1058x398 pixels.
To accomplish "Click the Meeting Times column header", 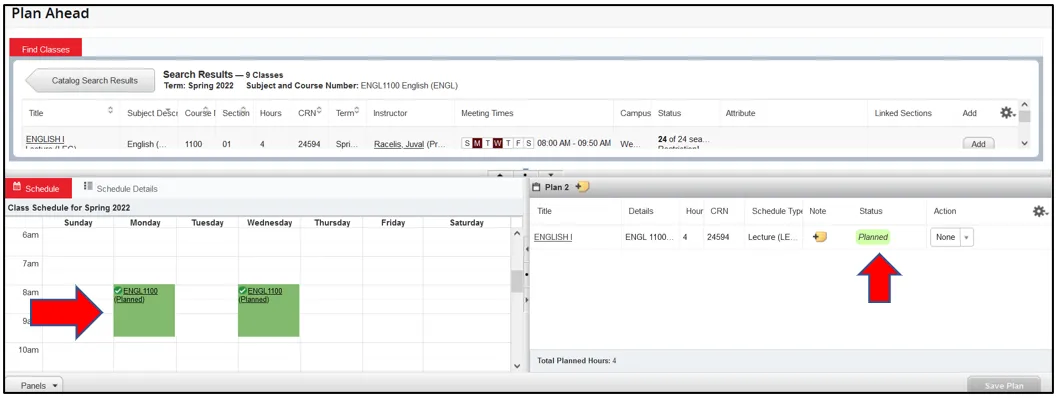I will point(487,113).
